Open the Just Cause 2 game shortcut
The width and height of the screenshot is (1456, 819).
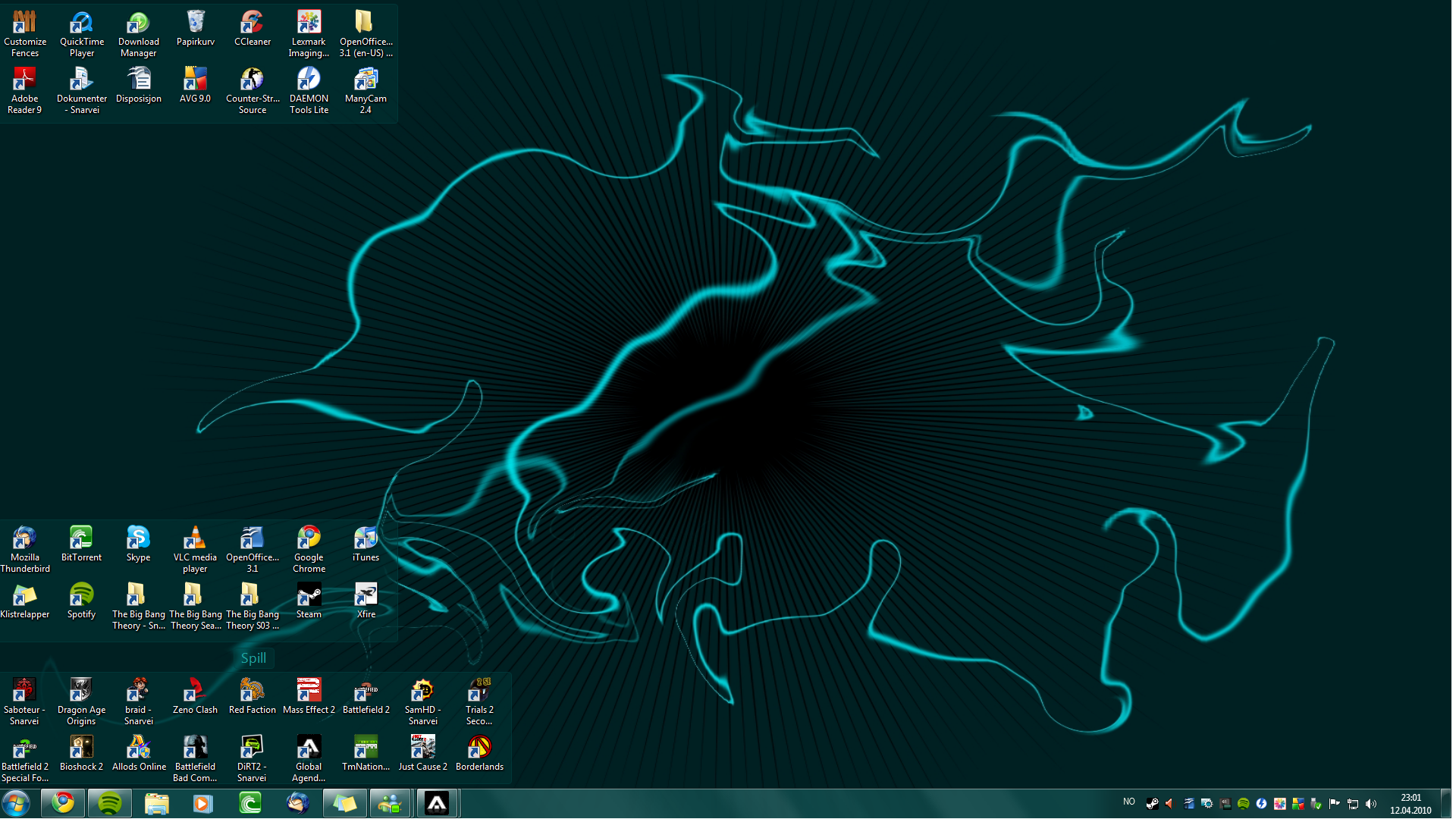click(422, 754)
